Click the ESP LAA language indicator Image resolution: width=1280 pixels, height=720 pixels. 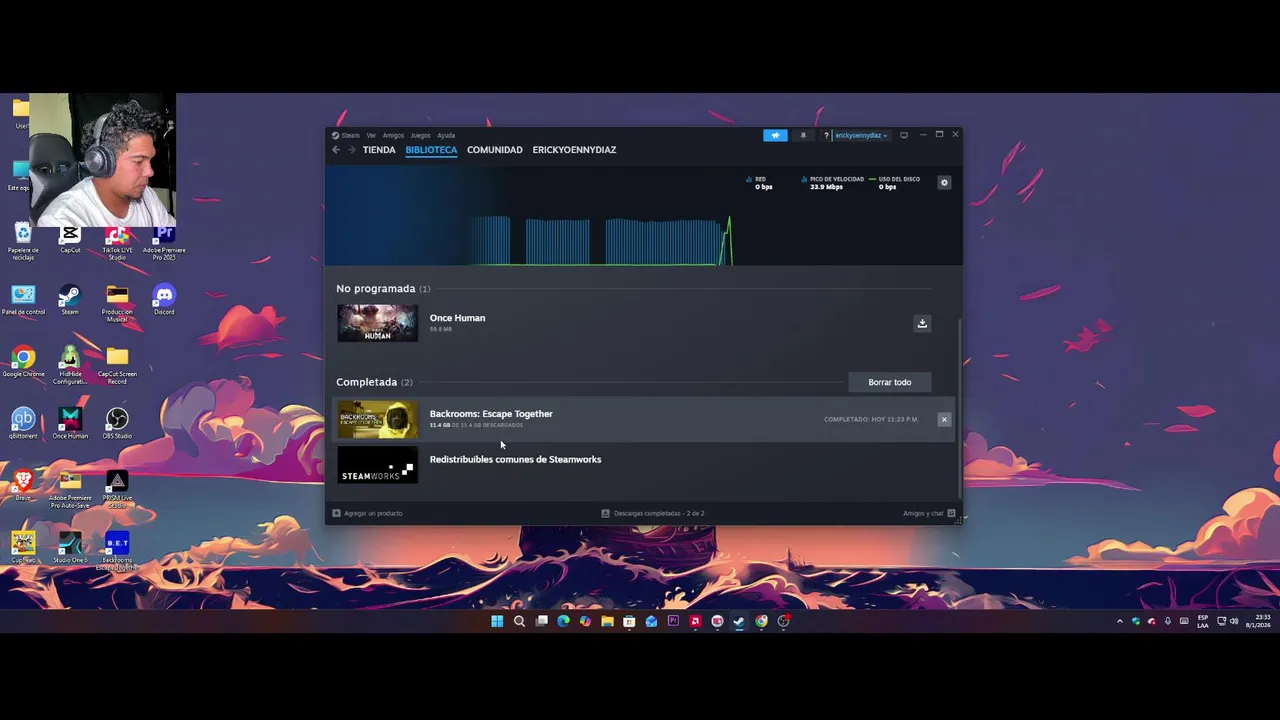1203,621
